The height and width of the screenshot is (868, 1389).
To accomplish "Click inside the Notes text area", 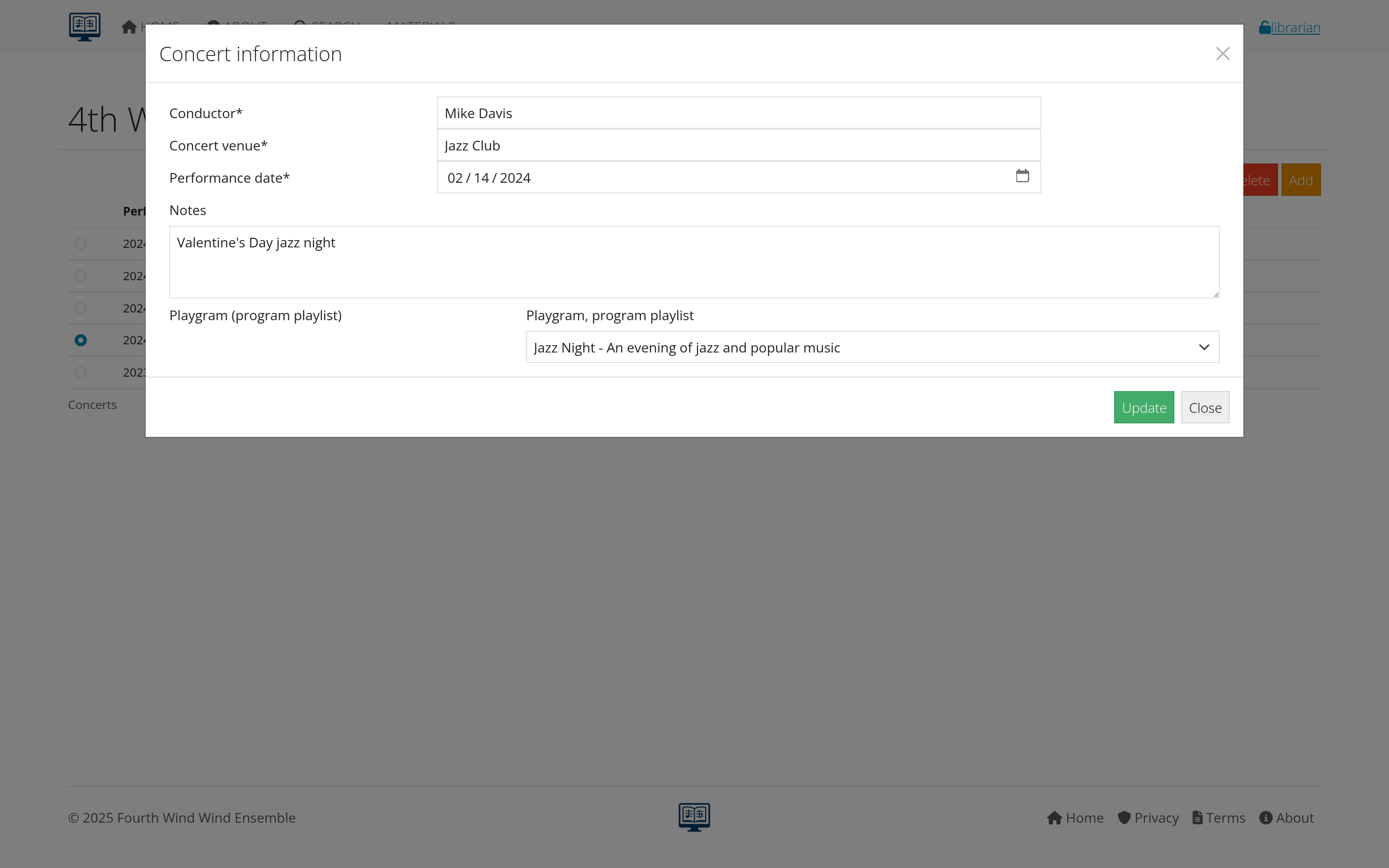I will [x=694, y=262].
